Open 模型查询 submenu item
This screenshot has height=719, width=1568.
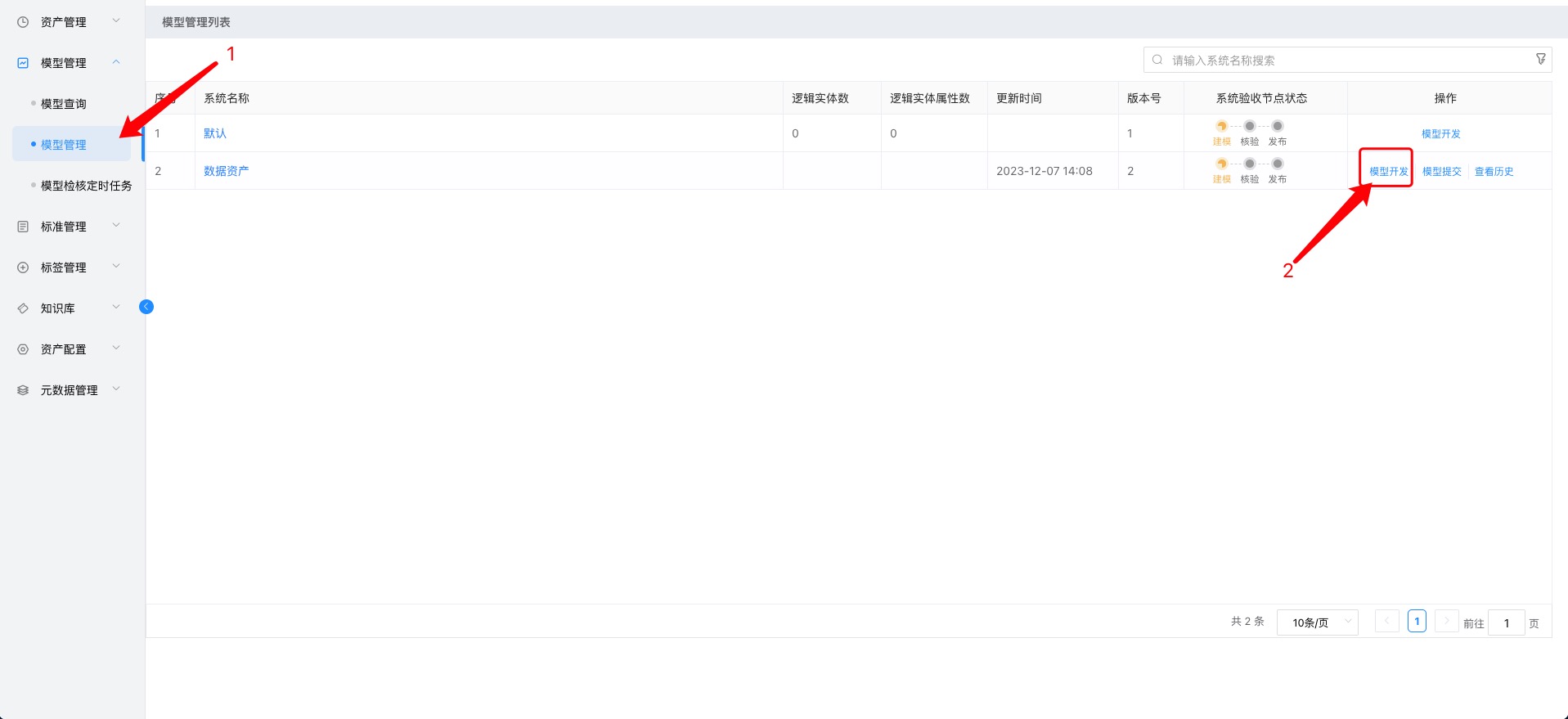64,104
